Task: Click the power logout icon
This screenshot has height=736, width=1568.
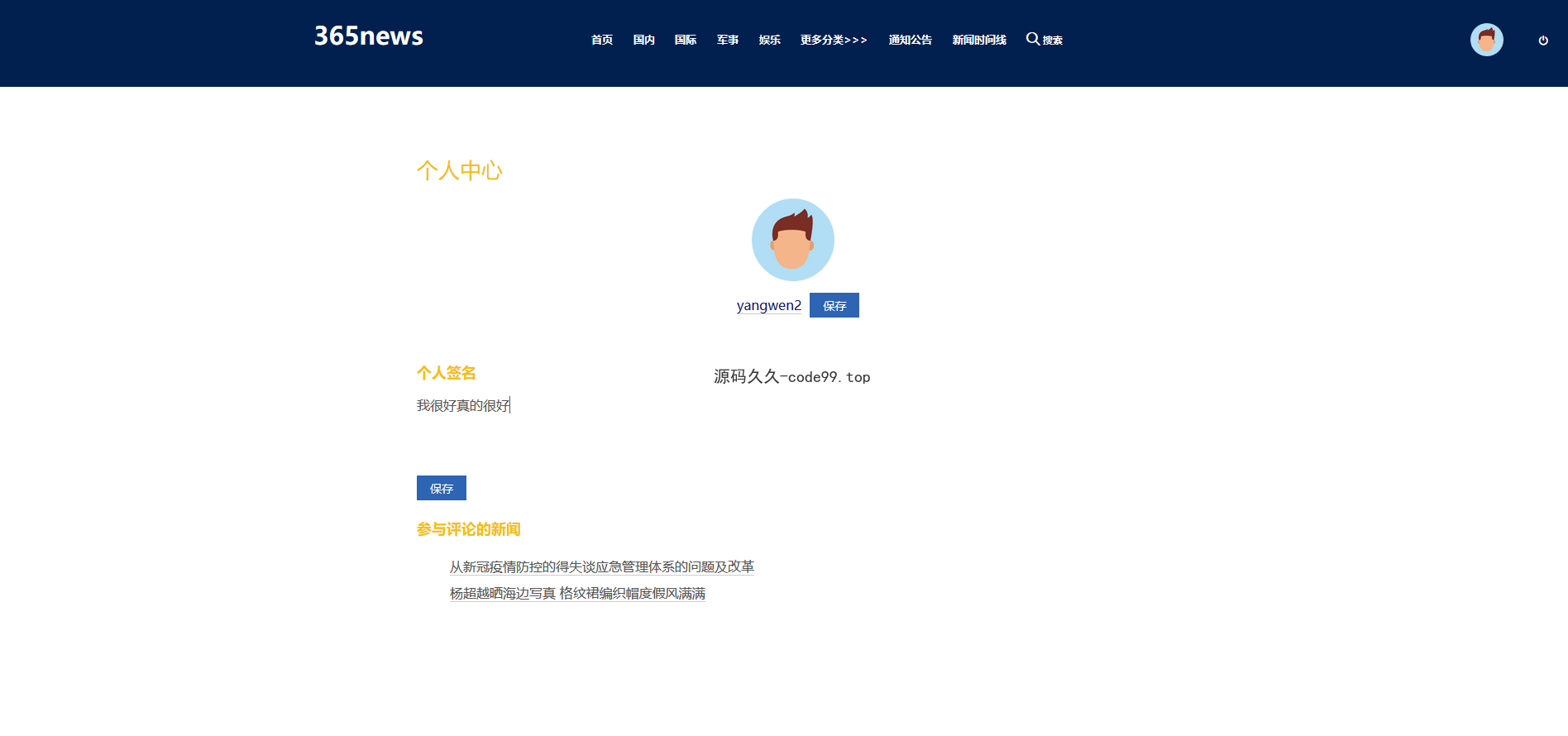Action: tap(1543, 41)
